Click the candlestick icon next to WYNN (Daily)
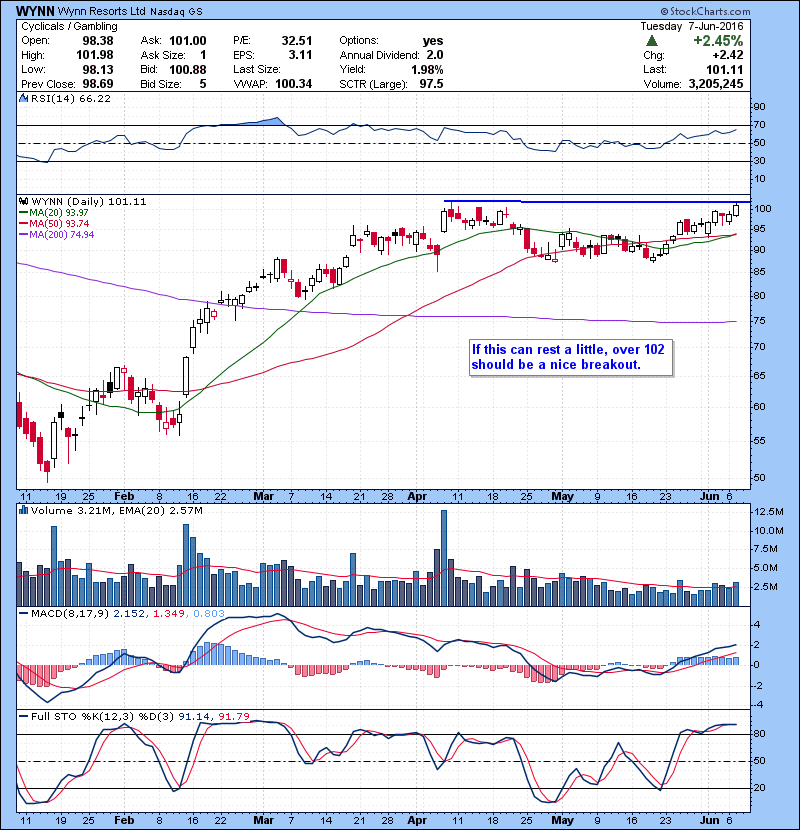The width and height of the screenshot is (800, 830). click(23, 201)
